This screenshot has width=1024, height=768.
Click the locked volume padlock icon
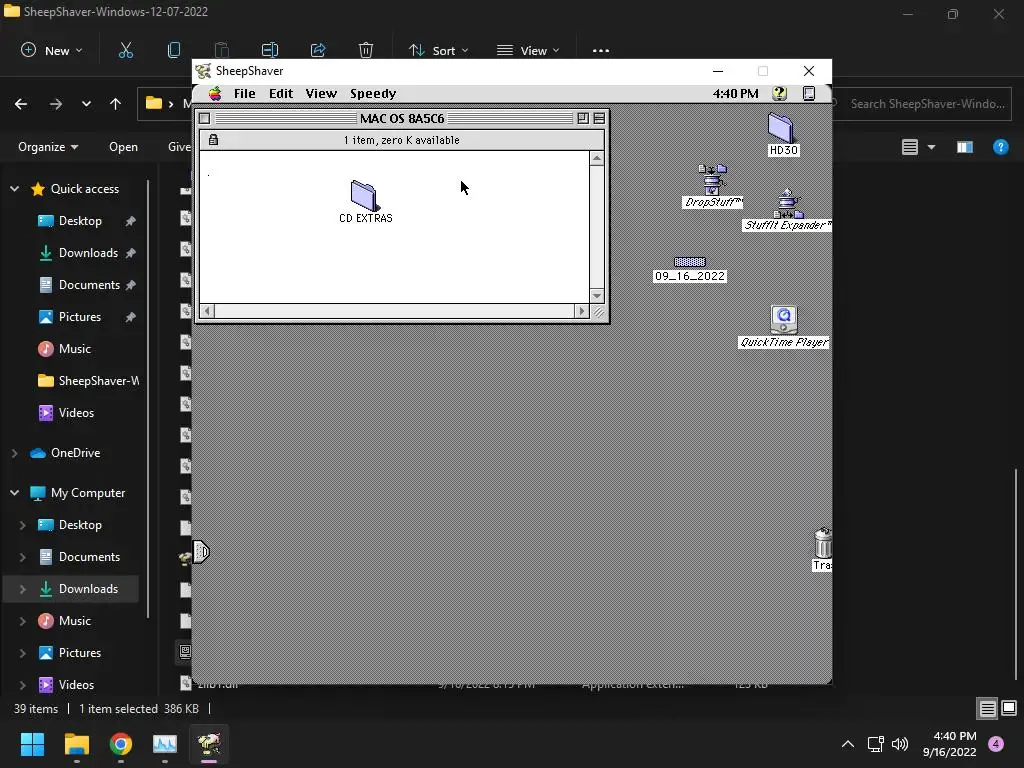(213, 140)
